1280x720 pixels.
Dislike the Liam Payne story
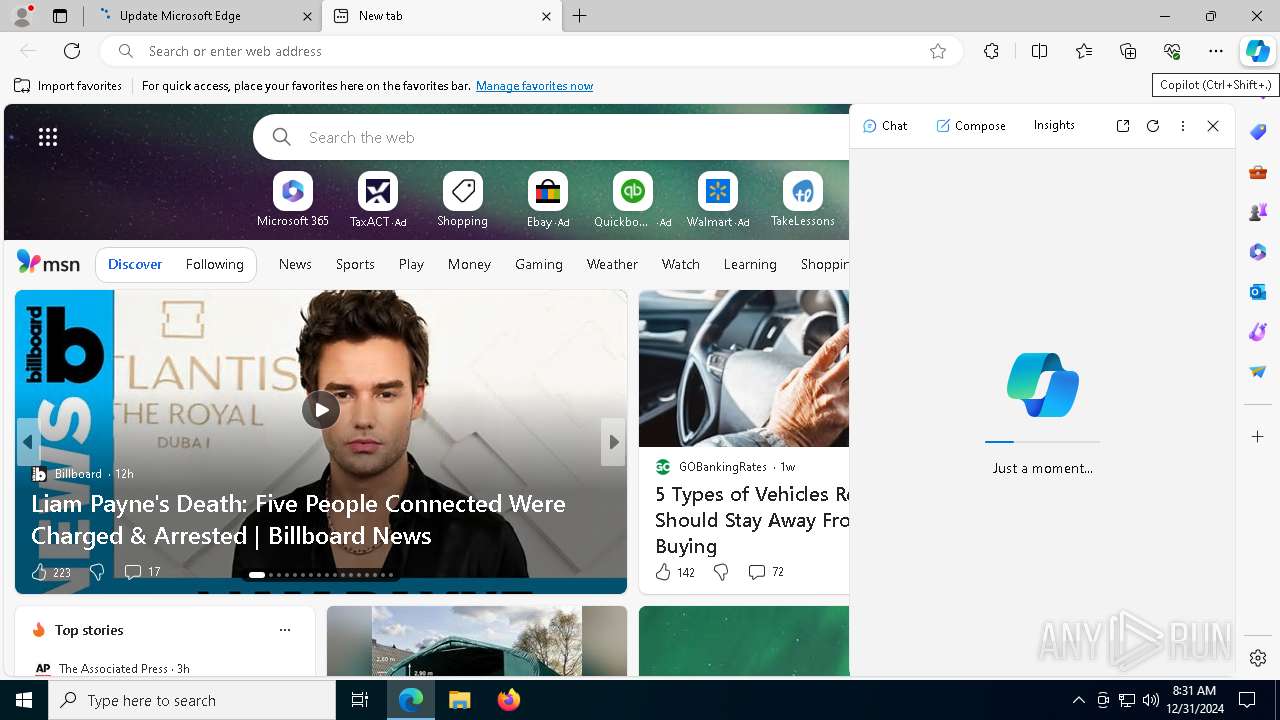(x=97, y=572)
